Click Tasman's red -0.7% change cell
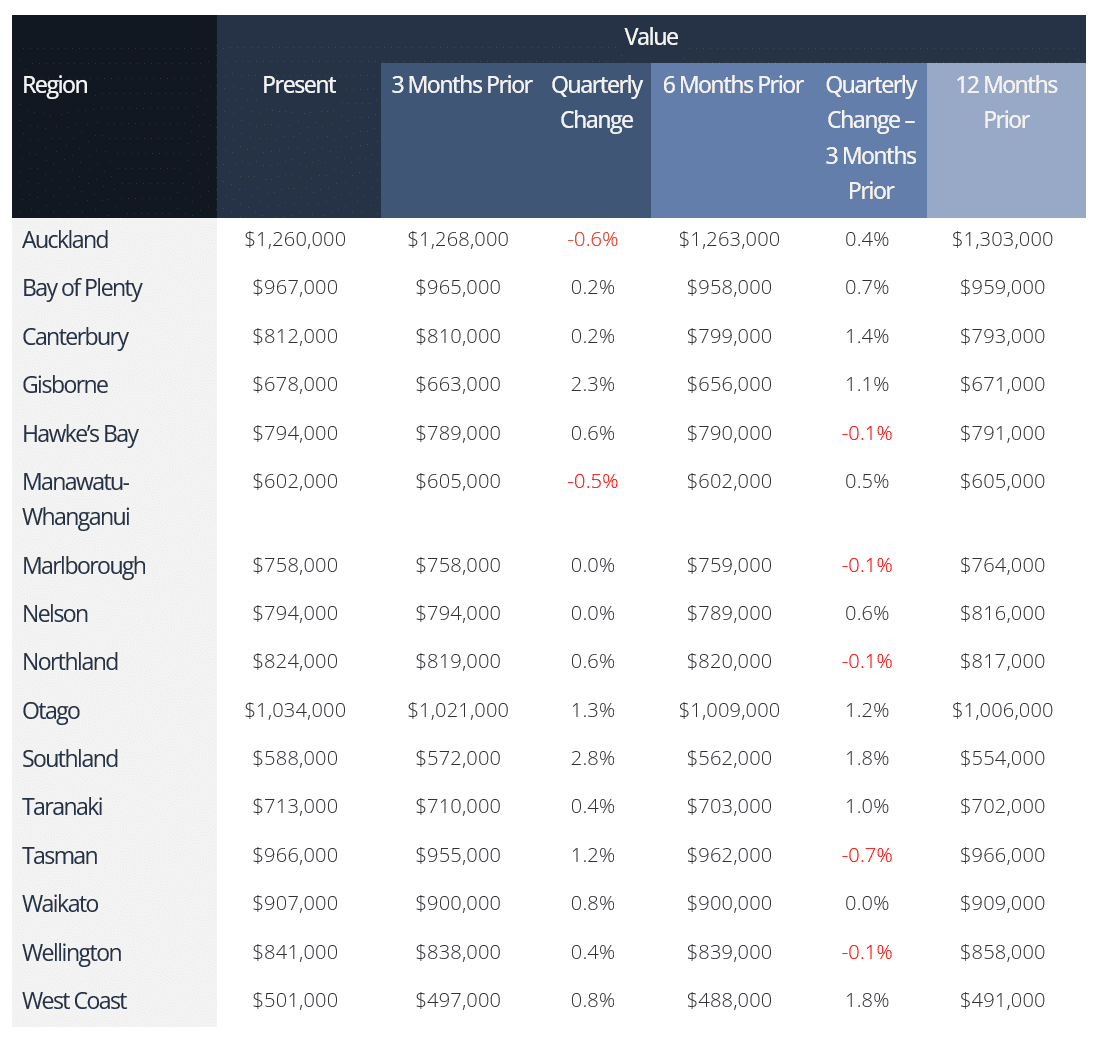Screen dimensions: 1103x1047 (x=866, y=856)
